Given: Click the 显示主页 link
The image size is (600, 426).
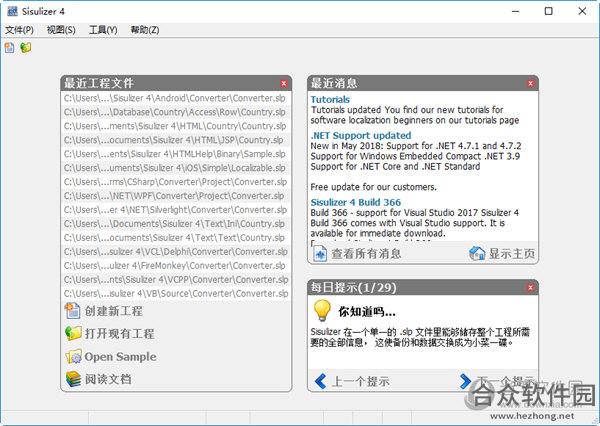Looking at the screenshot, I should point(512,253).
